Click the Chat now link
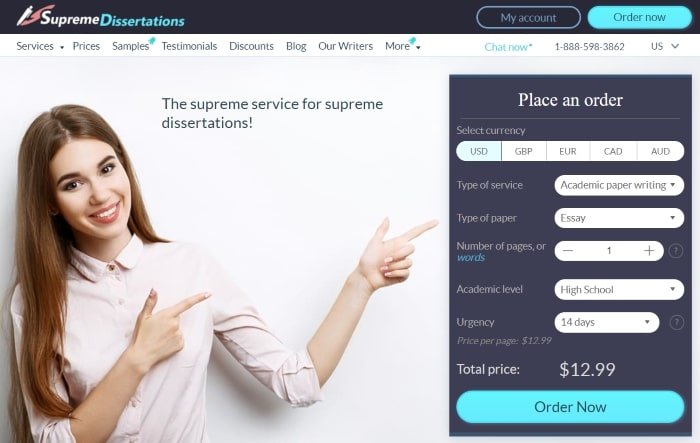The width and height of the screenshot is (700, 443). pos(508,47)
